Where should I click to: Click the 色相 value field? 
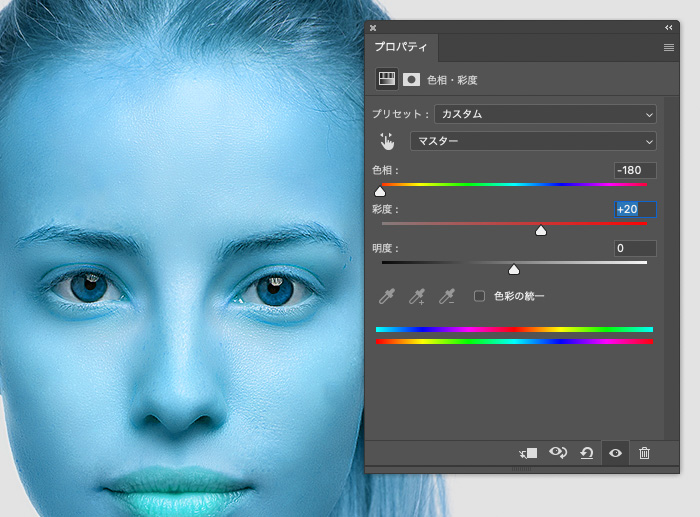[x=635, y=170]
